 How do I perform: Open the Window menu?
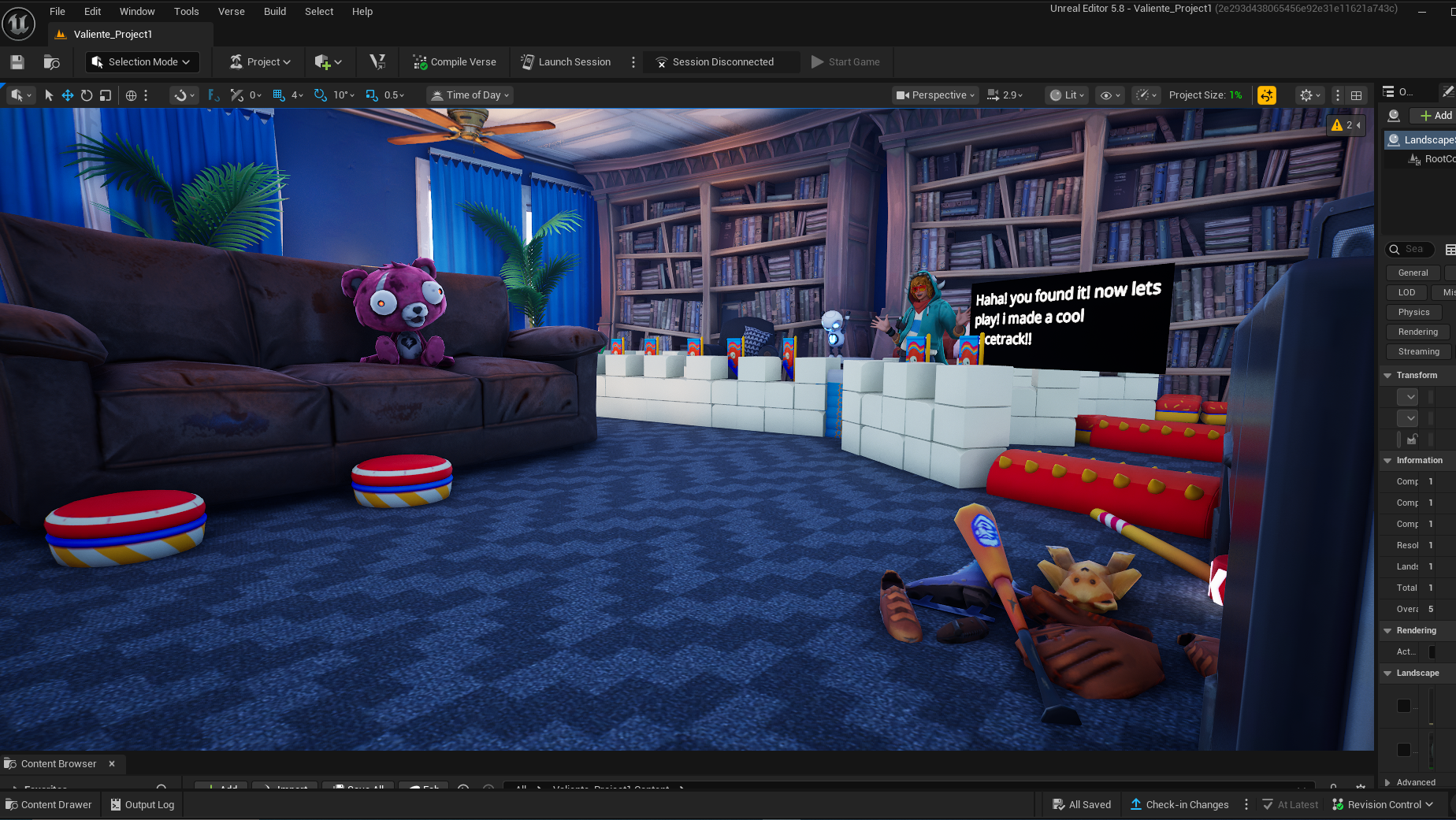click(137, 11)
